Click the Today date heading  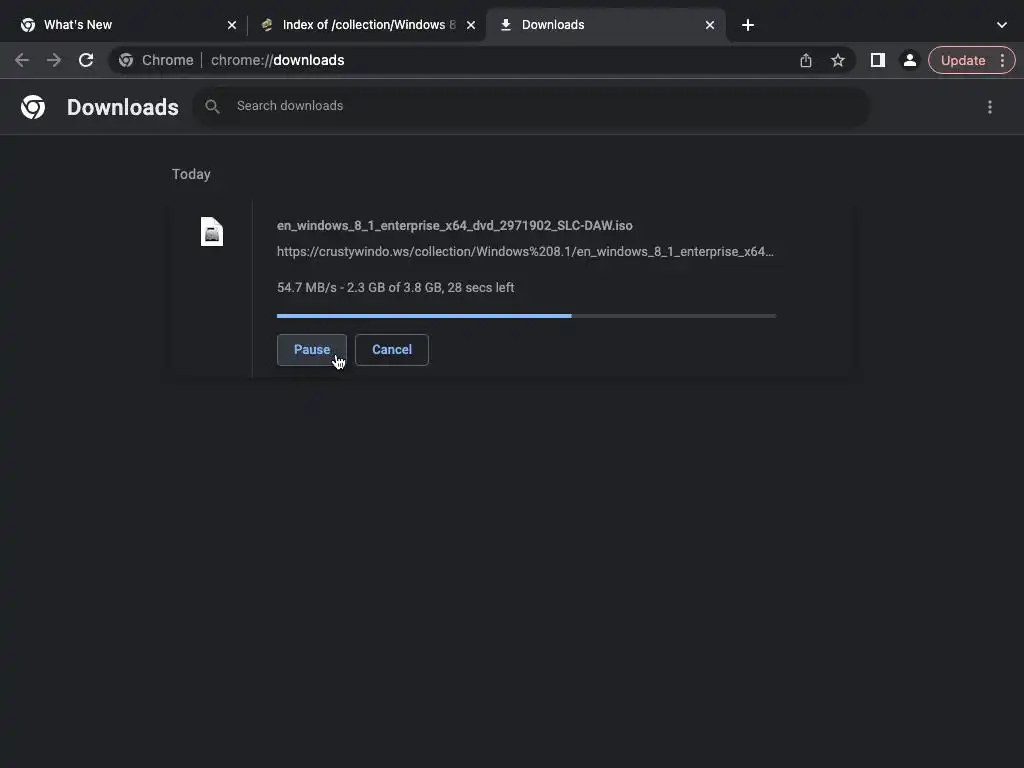191,174
